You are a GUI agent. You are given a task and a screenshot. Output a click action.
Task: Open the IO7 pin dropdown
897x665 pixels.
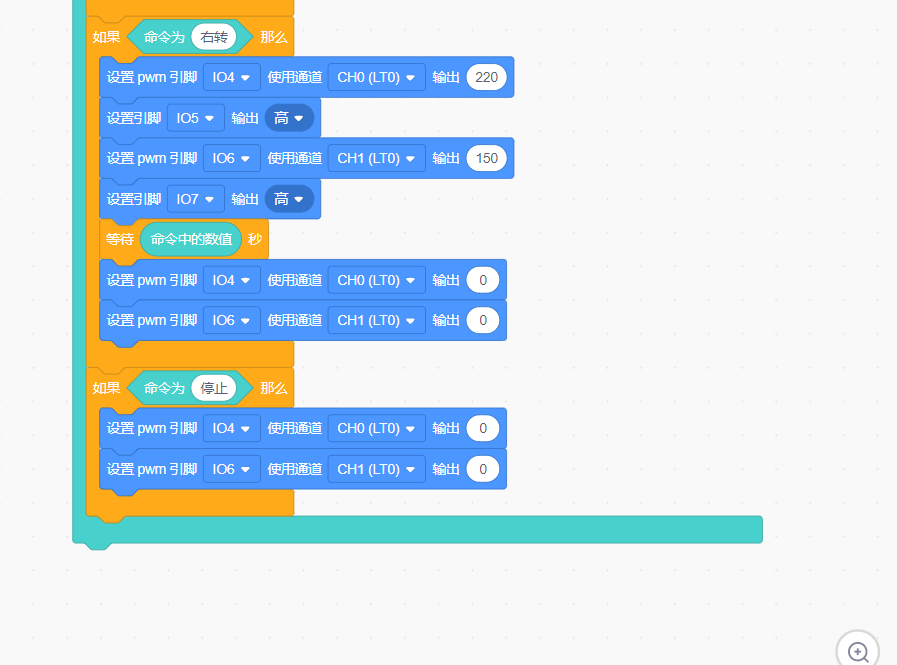click(x=196, y=199)
